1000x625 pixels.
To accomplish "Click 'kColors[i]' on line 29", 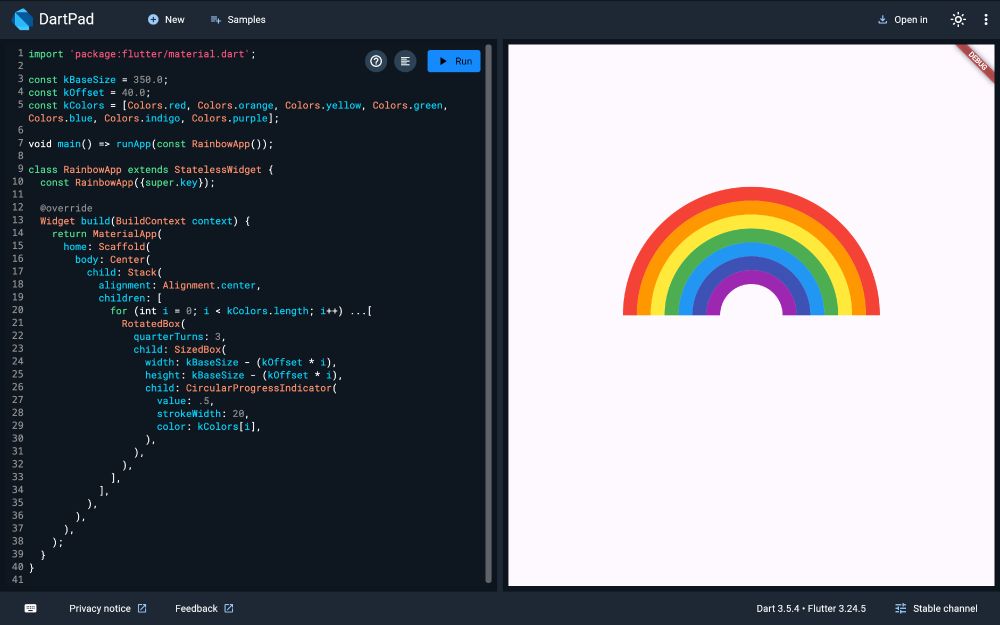I will tap(226, 427).
